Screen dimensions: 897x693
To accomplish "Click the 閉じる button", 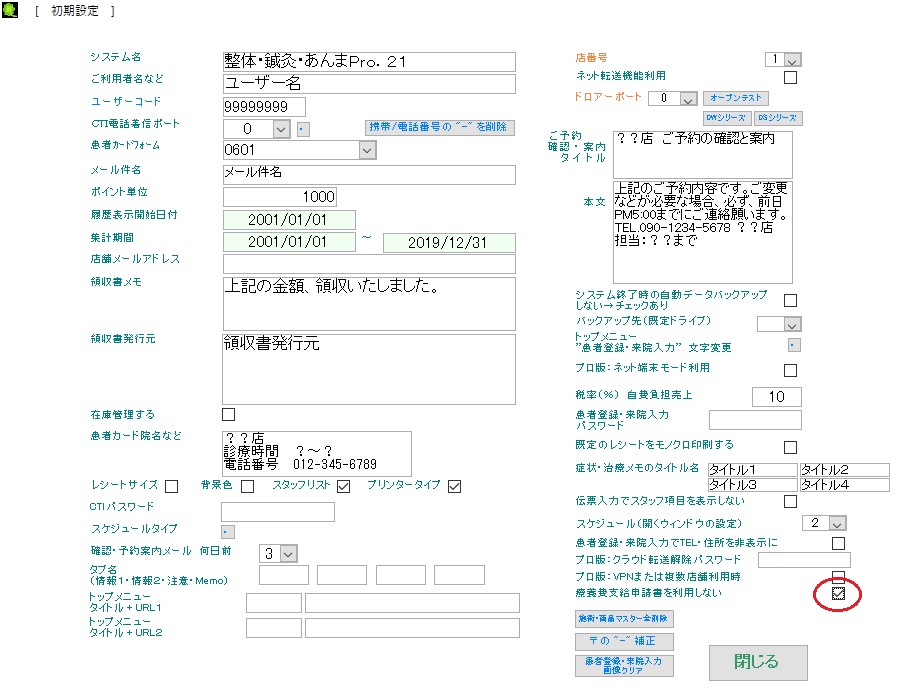I will (757, 663).
